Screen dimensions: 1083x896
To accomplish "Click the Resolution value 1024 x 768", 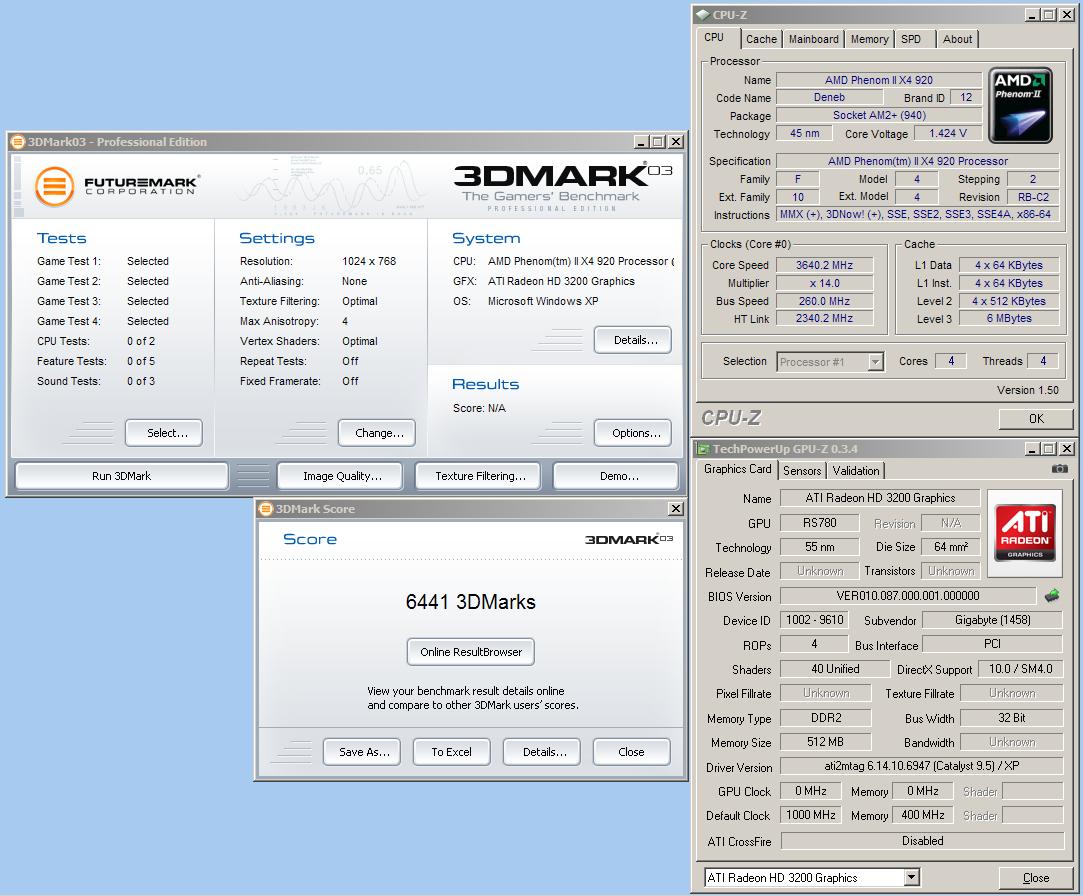I will (369, 261).
